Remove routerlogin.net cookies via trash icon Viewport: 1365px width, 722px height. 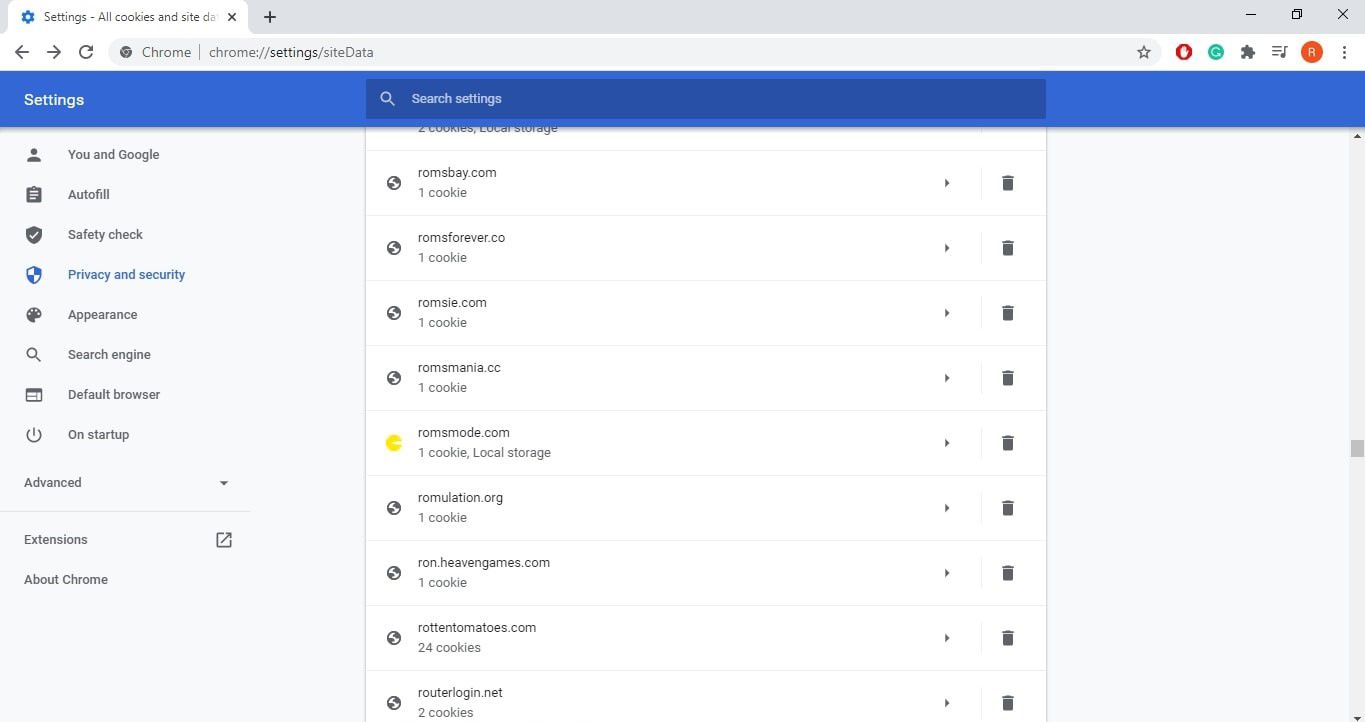click(1008, 703)
